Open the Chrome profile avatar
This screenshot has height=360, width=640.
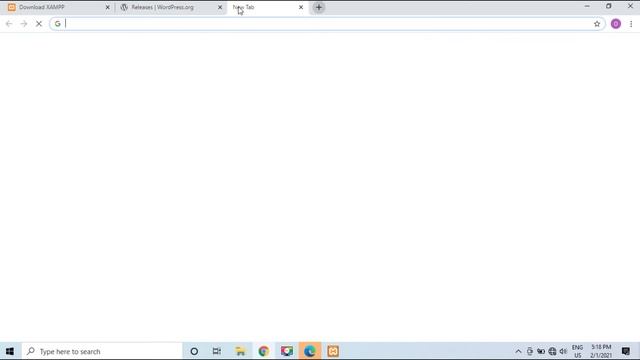click(616, 24)
